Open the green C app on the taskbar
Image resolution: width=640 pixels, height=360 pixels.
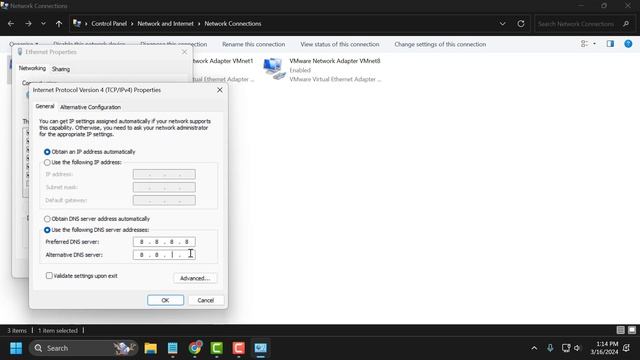(x=217, y=348)
